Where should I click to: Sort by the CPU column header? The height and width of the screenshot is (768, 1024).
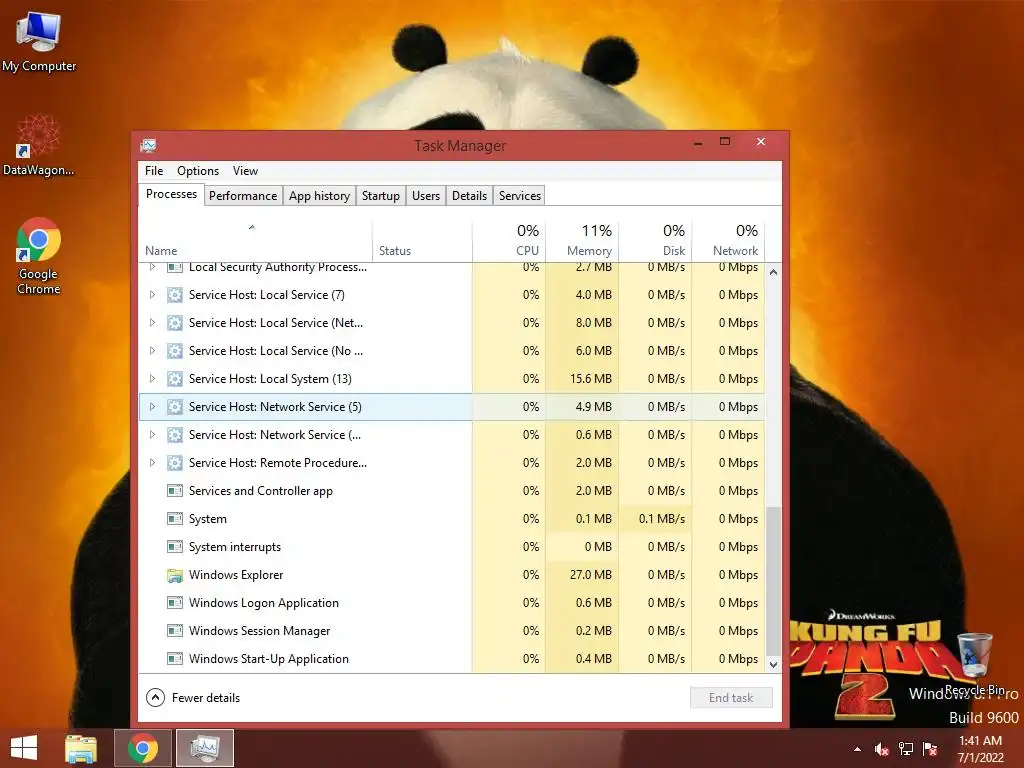(509, 240)
